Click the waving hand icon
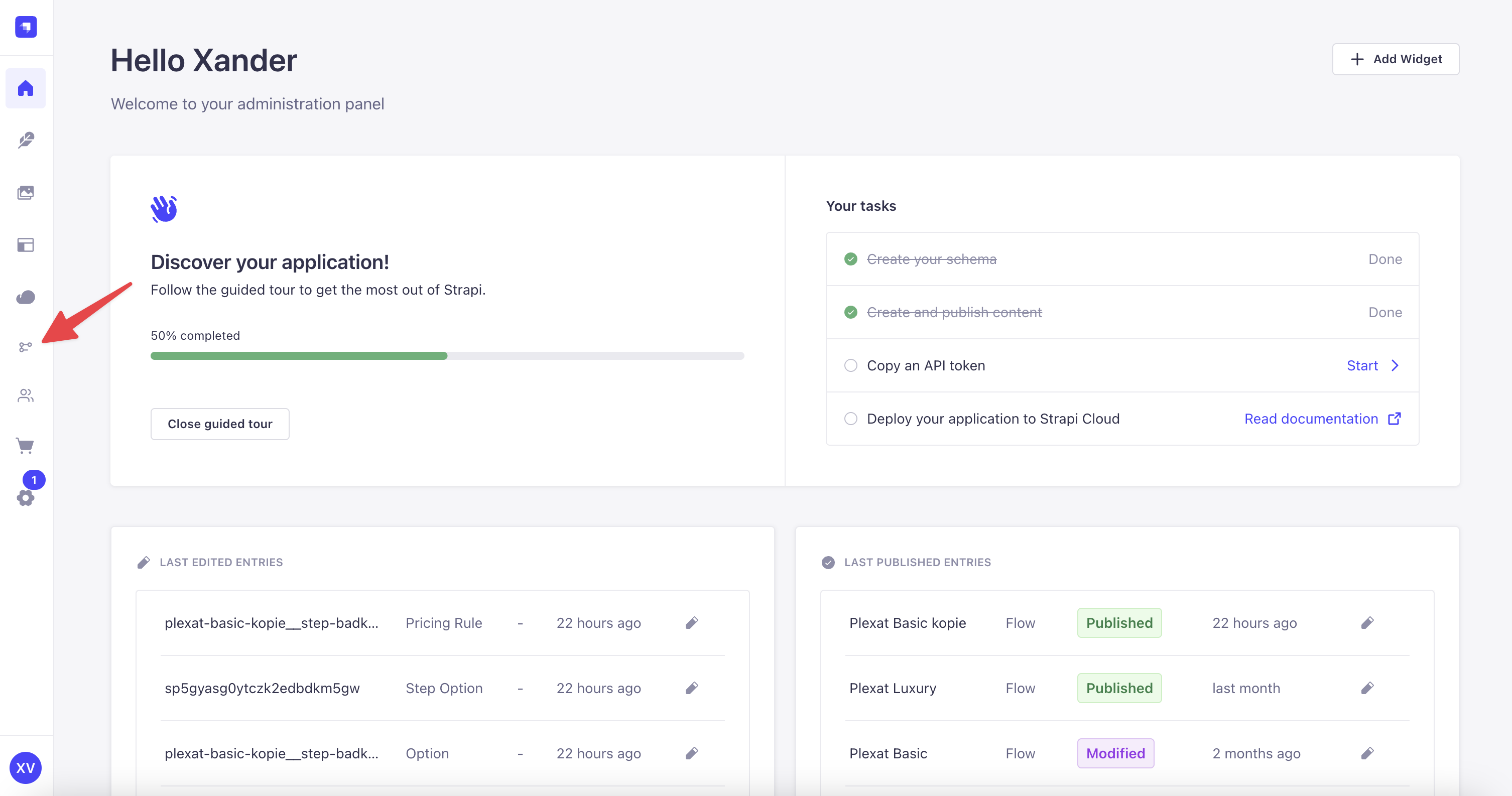Viewport: 1512px width, 796px height. (x=164, y=209)
